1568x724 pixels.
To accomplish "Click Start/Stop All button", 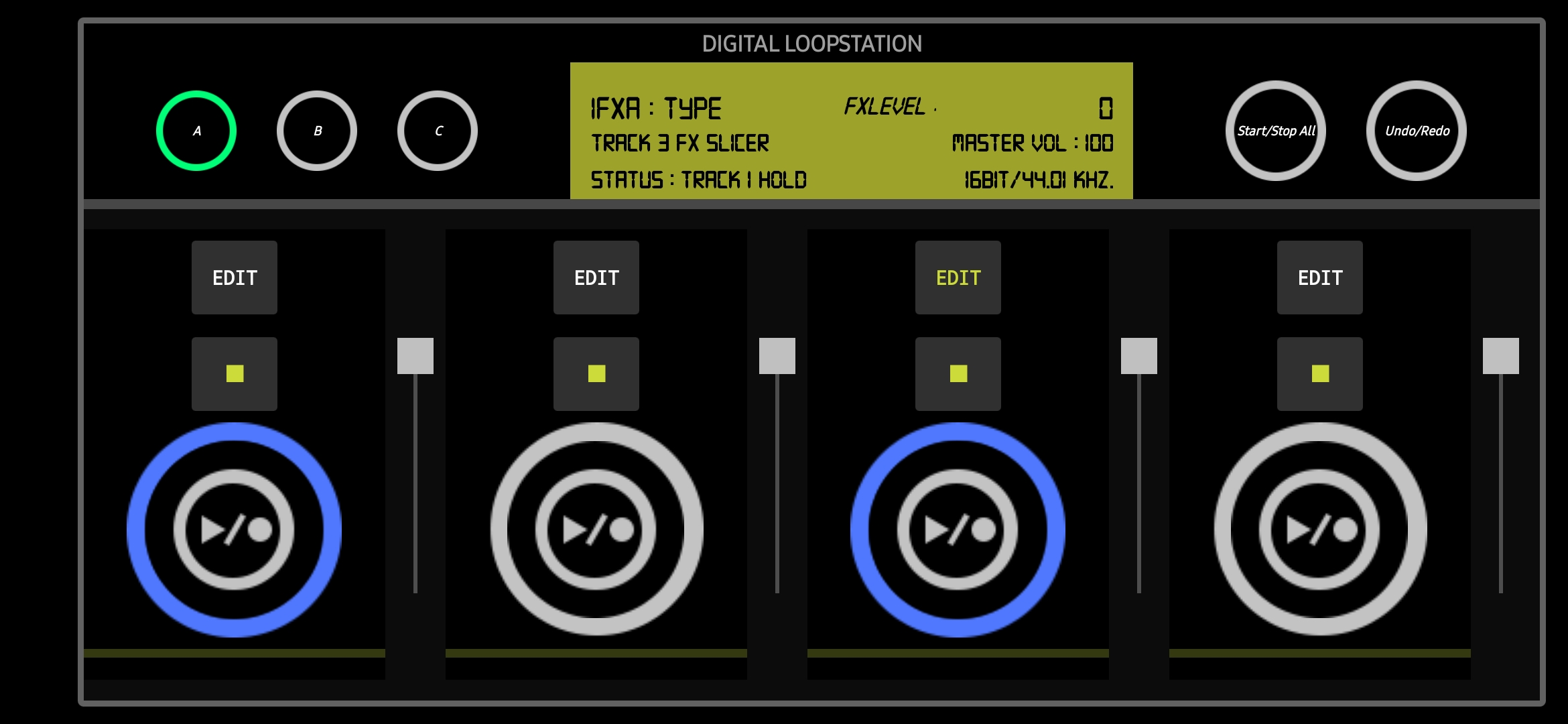I will coord(1276,131).
